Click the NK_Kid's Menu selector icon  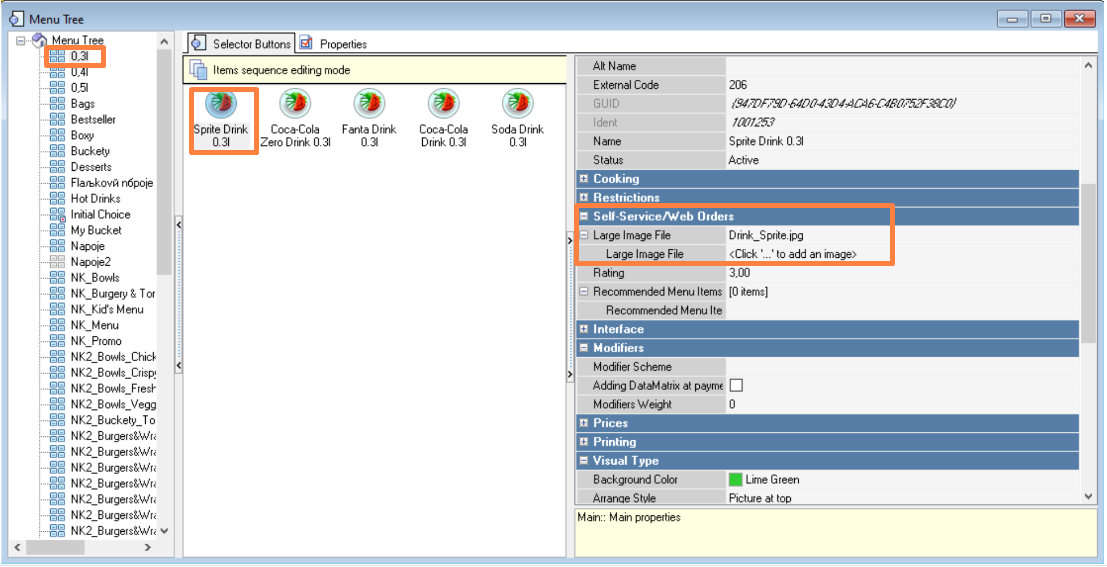(x=57, y=309)
